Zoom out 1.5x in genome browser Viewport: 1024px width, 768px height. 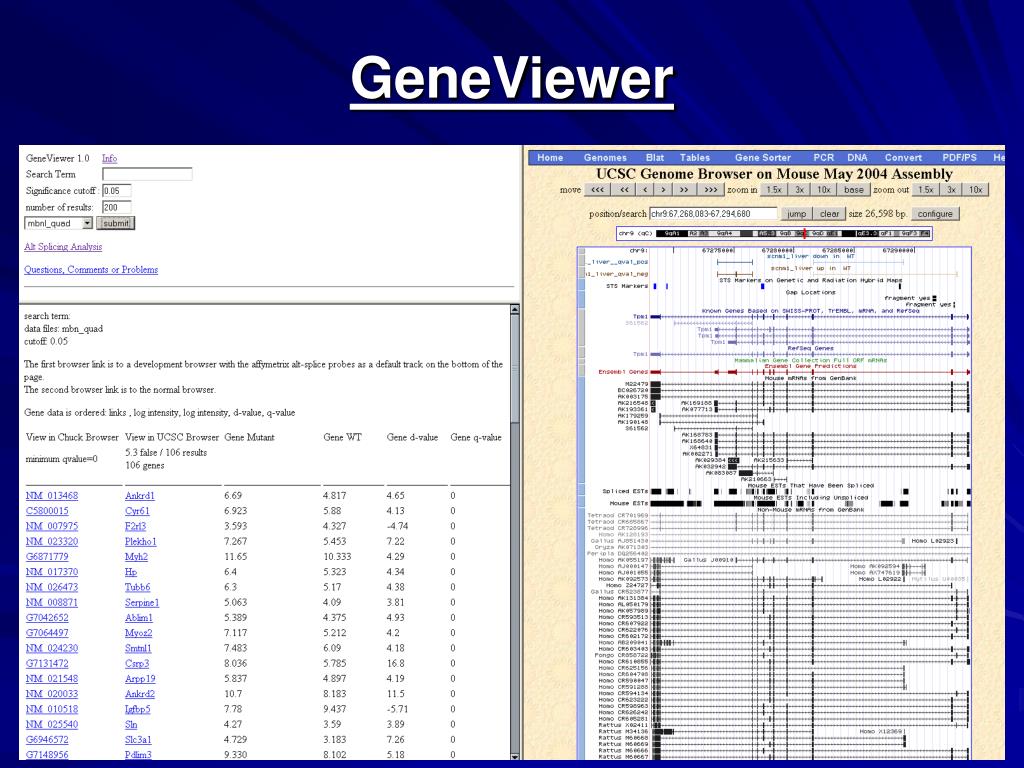pos(925,189)
